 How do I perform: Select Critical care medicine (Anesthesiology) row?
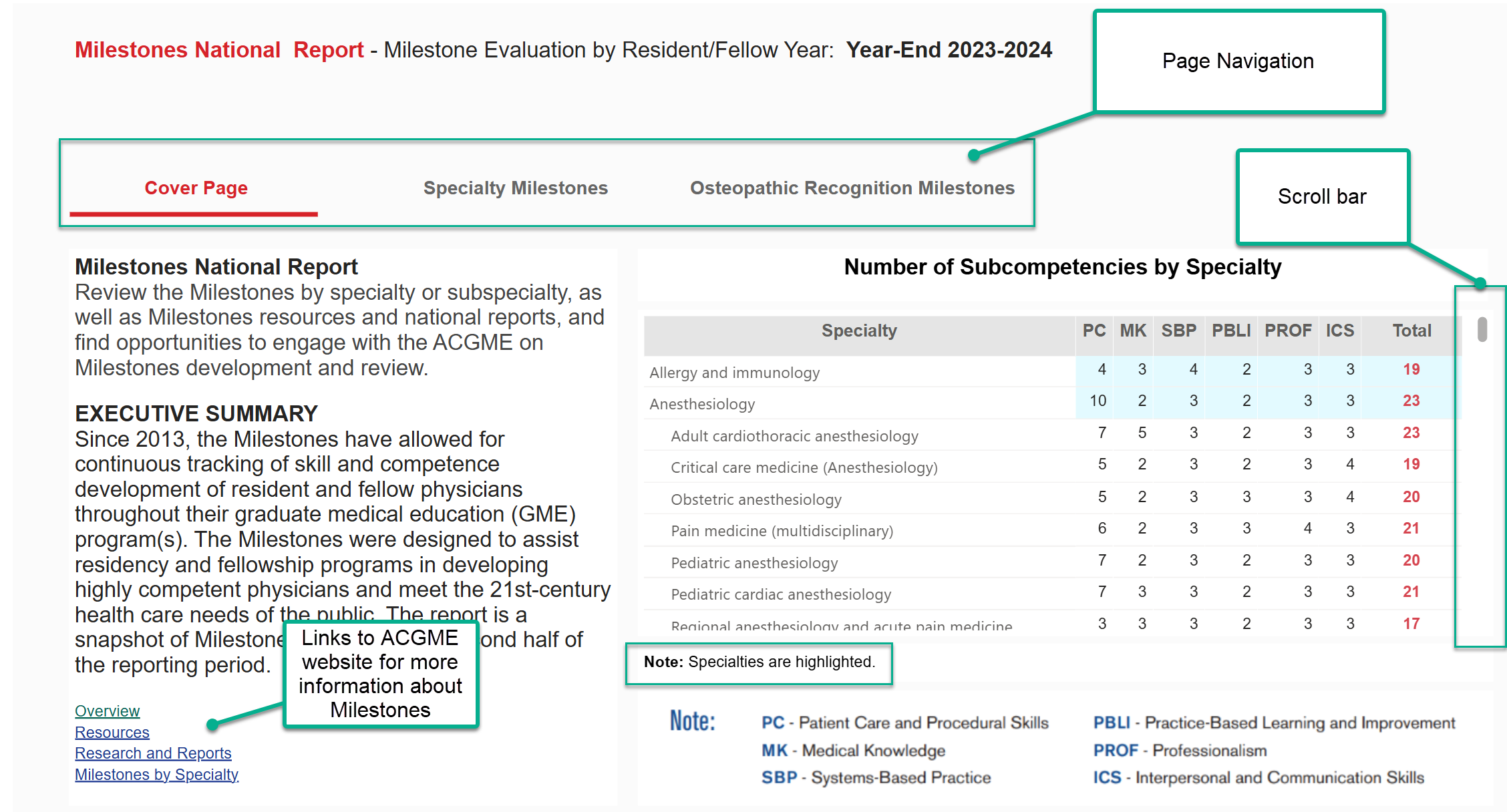point(1052,466)
